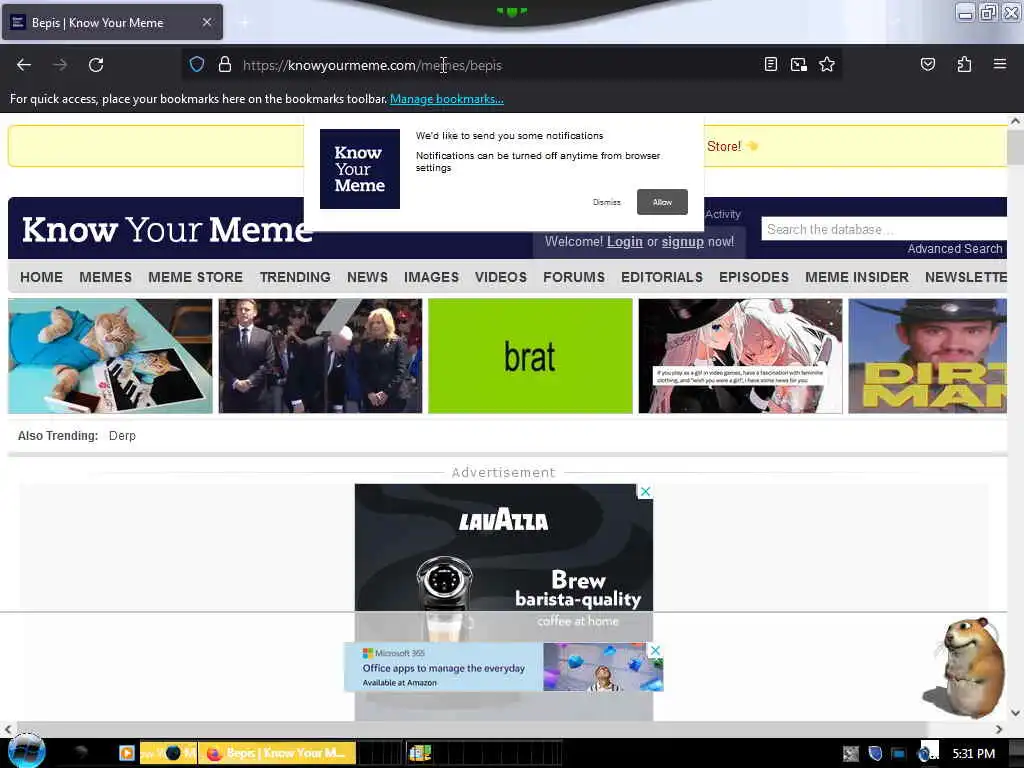Open the Dirt Man thumbnail
The image size is (1024, 768).
coord(927,356)
